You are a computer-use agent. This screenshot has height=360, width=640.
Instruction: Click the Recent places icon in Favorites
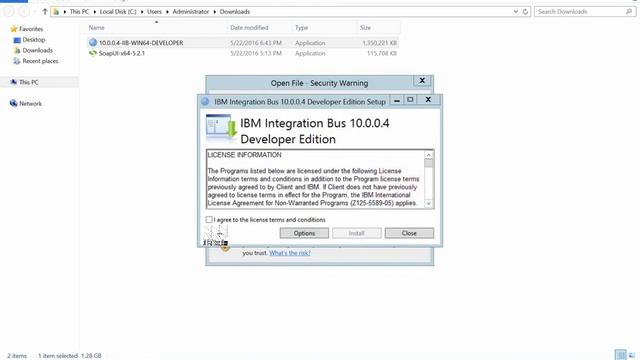coord(17,61)
